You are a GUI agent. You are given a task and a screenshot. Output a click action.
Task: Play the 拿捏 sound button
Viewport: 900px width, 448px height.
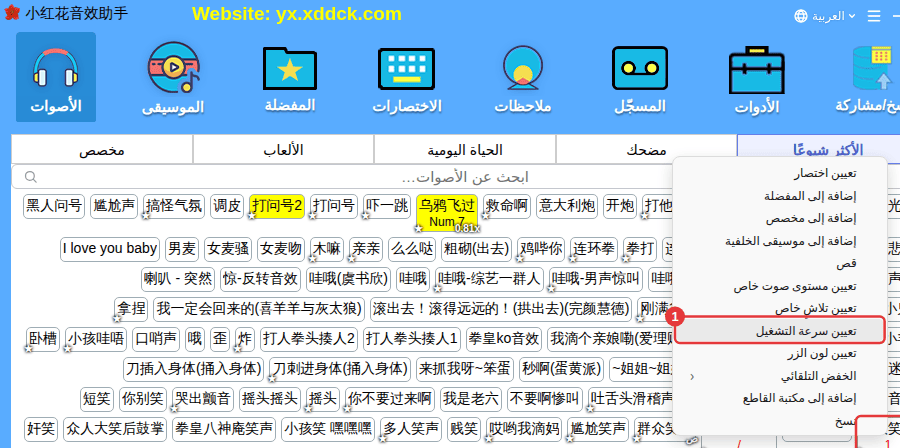(131, 310)
